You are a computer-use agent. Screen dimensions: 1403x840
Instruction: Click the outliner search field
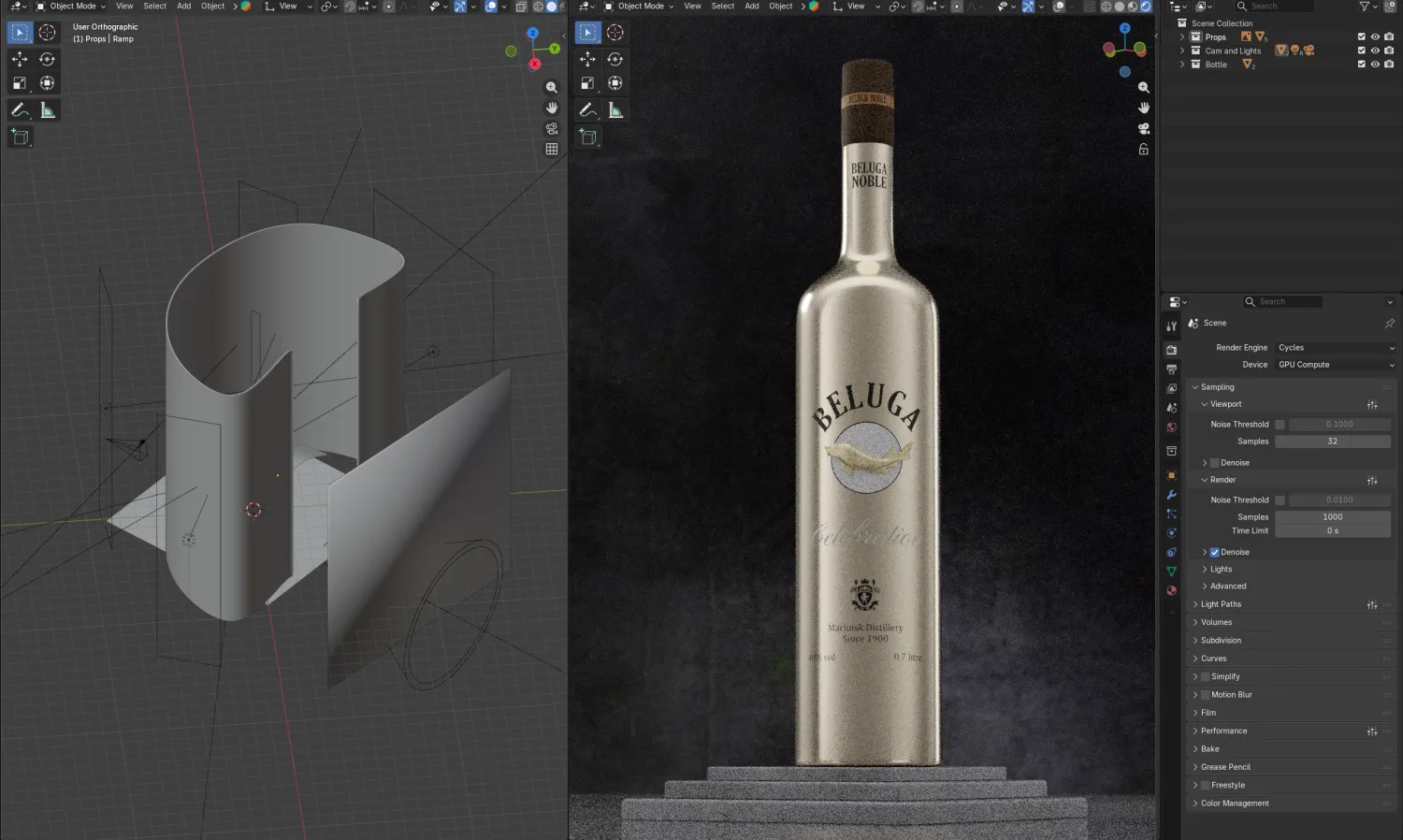pos(1276,7)
